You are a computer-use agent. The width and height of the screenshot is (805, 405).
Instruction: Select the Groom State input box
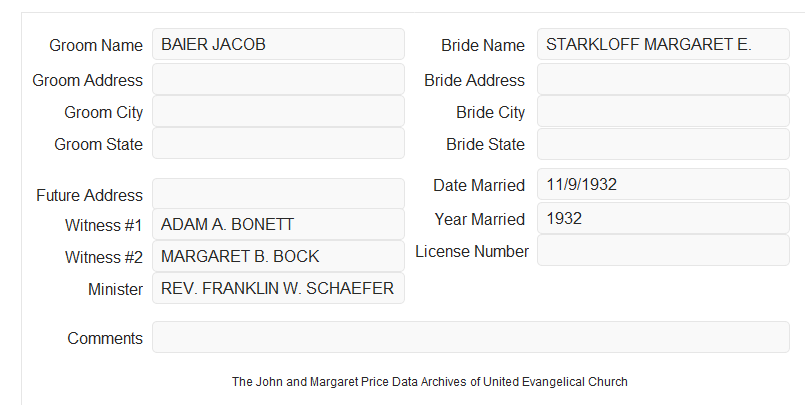click(x=278, y=143)
